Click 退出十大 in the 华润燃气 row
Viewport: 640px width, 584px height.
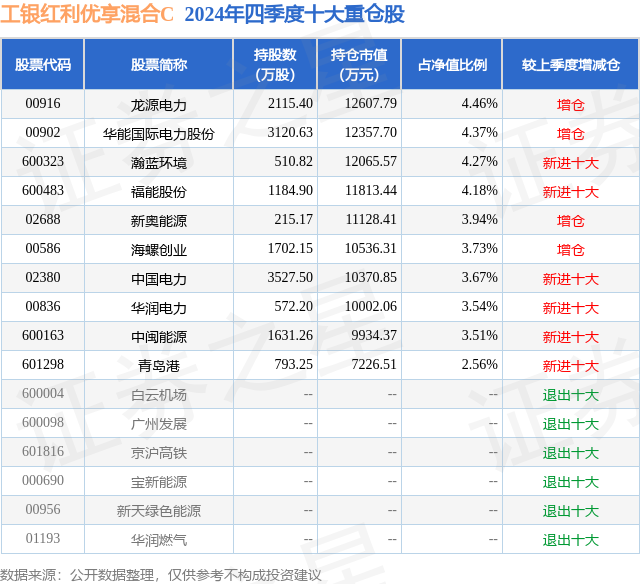[571, 540]
